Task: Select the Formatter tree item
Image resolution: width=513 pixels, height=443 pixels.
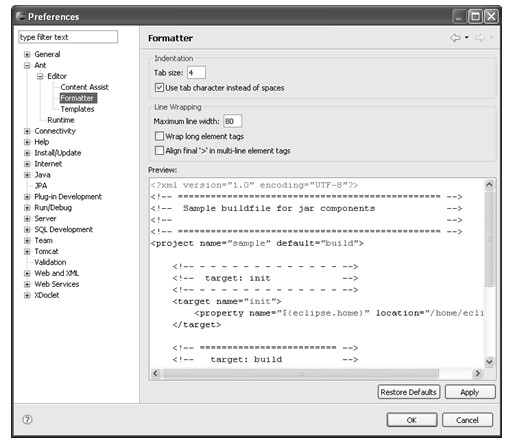Action: (78, 98)
